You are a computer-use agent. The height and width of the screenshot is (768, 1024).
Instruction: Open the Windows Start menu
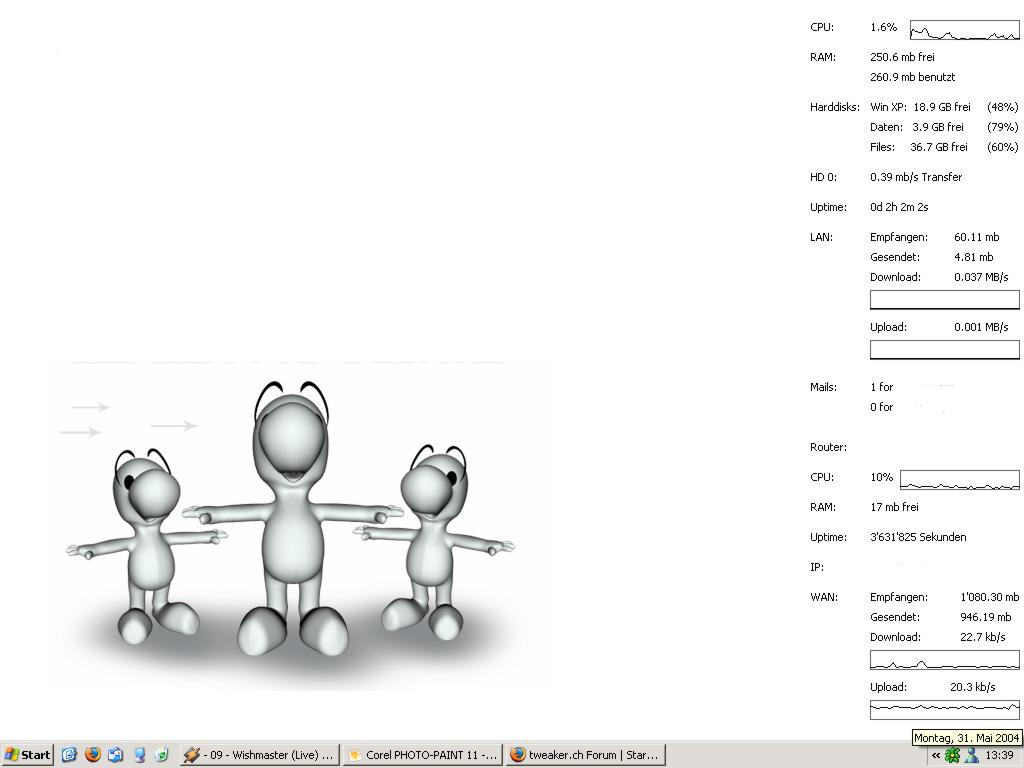(28, 755)
